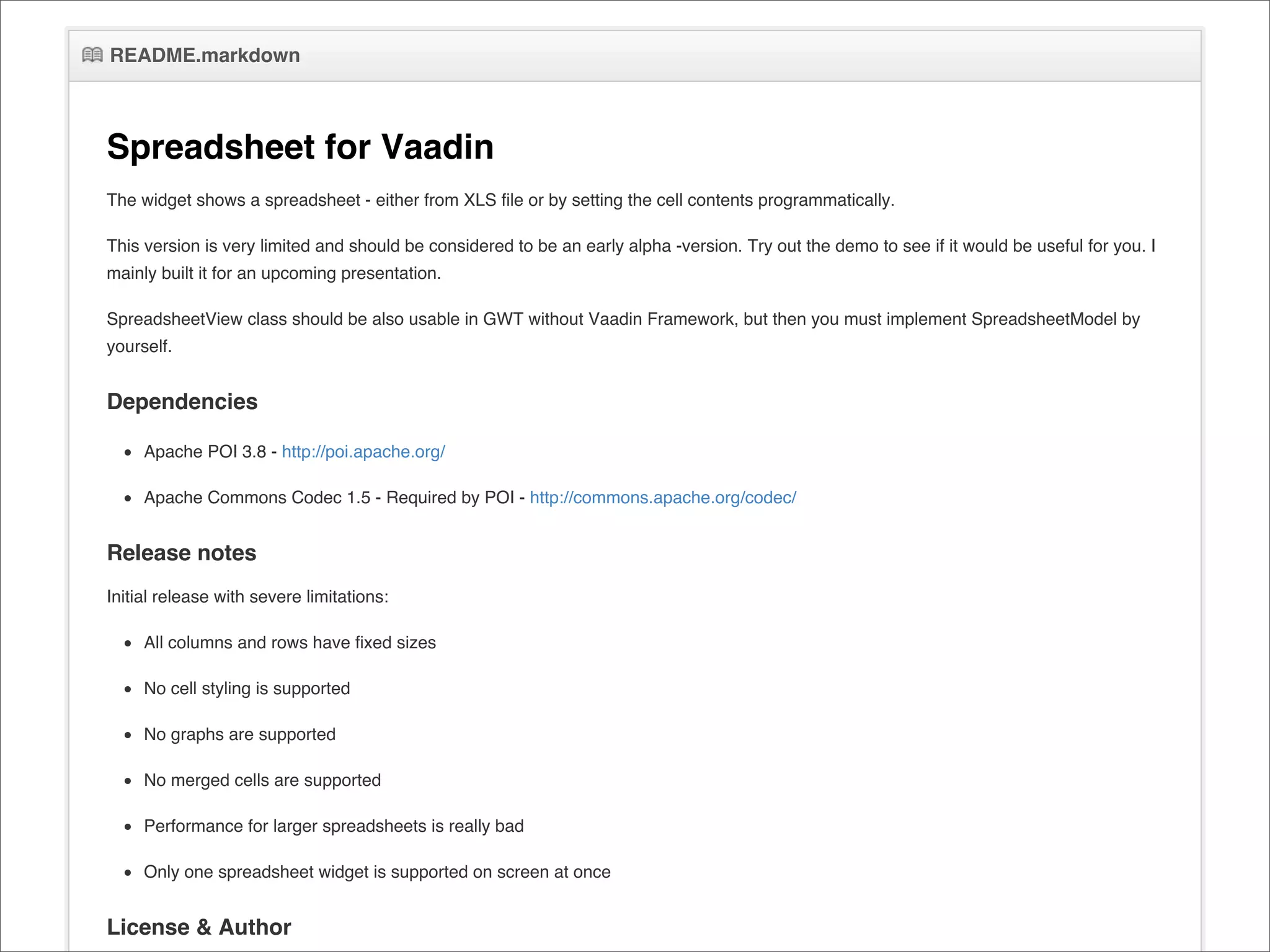1270x952 pixels.
Task: Click the Spreadsheet for Vaadin heading
Action: pos(300,147)
